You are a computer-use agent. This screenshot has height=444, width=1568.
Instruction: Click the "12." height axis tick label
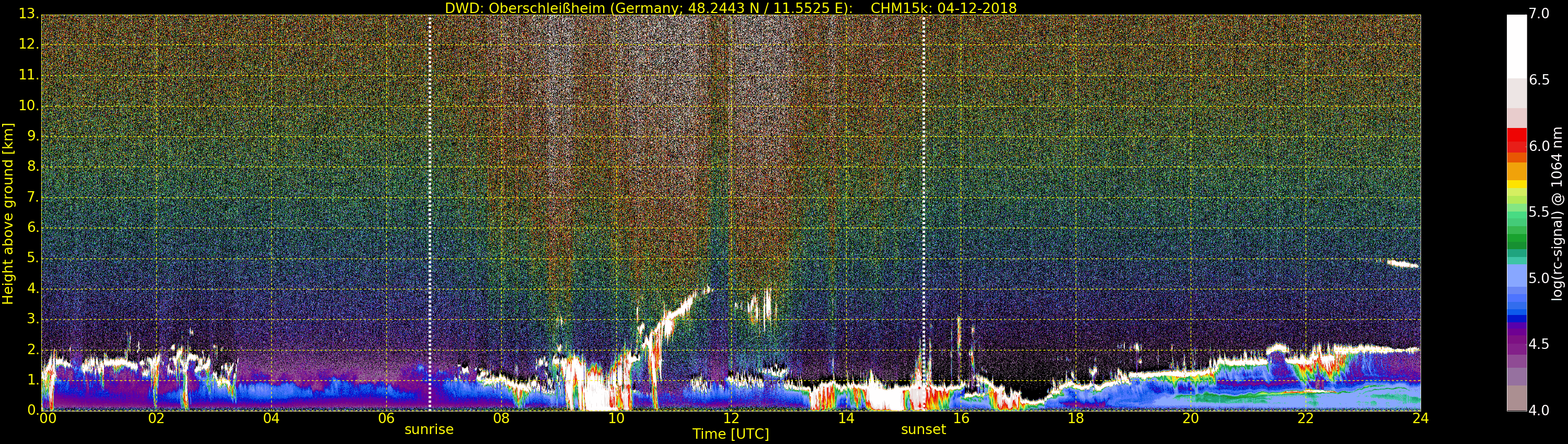tap(29, 44)
